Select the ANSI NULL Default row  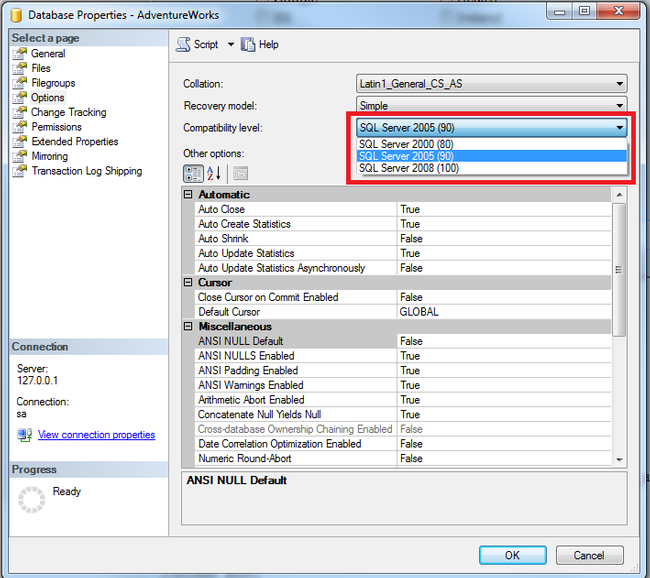click(403, 341)
